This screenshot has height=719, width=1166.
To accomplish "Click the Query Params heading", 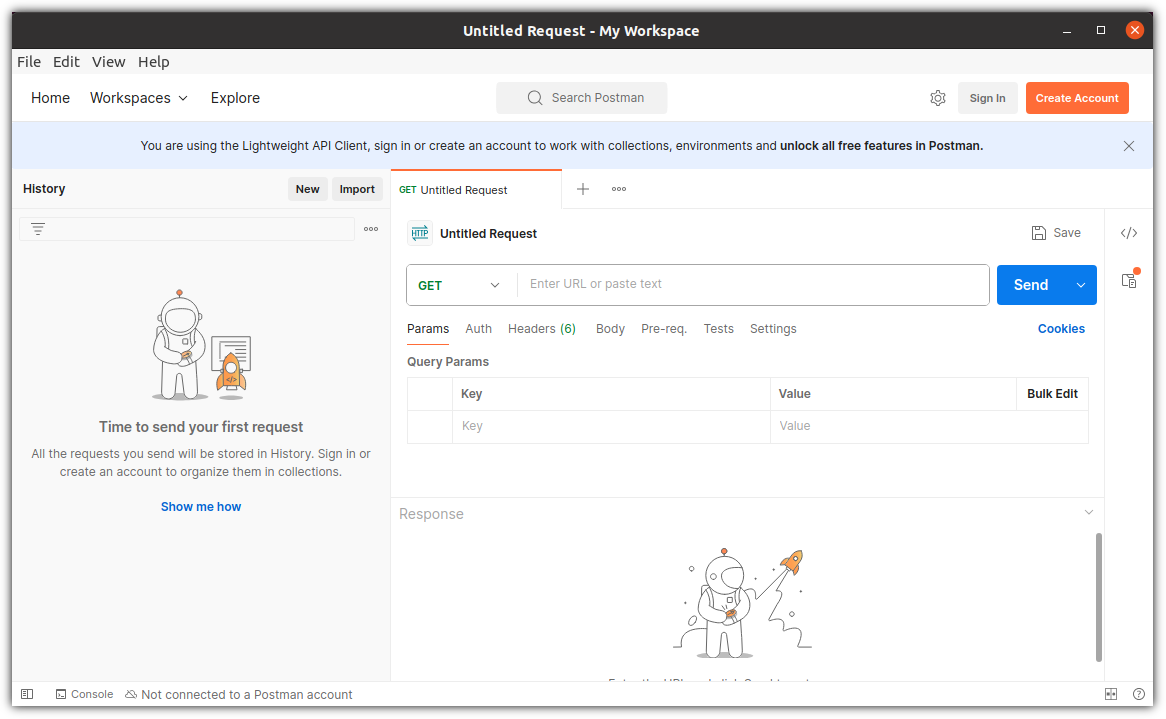I will point(448,361).
